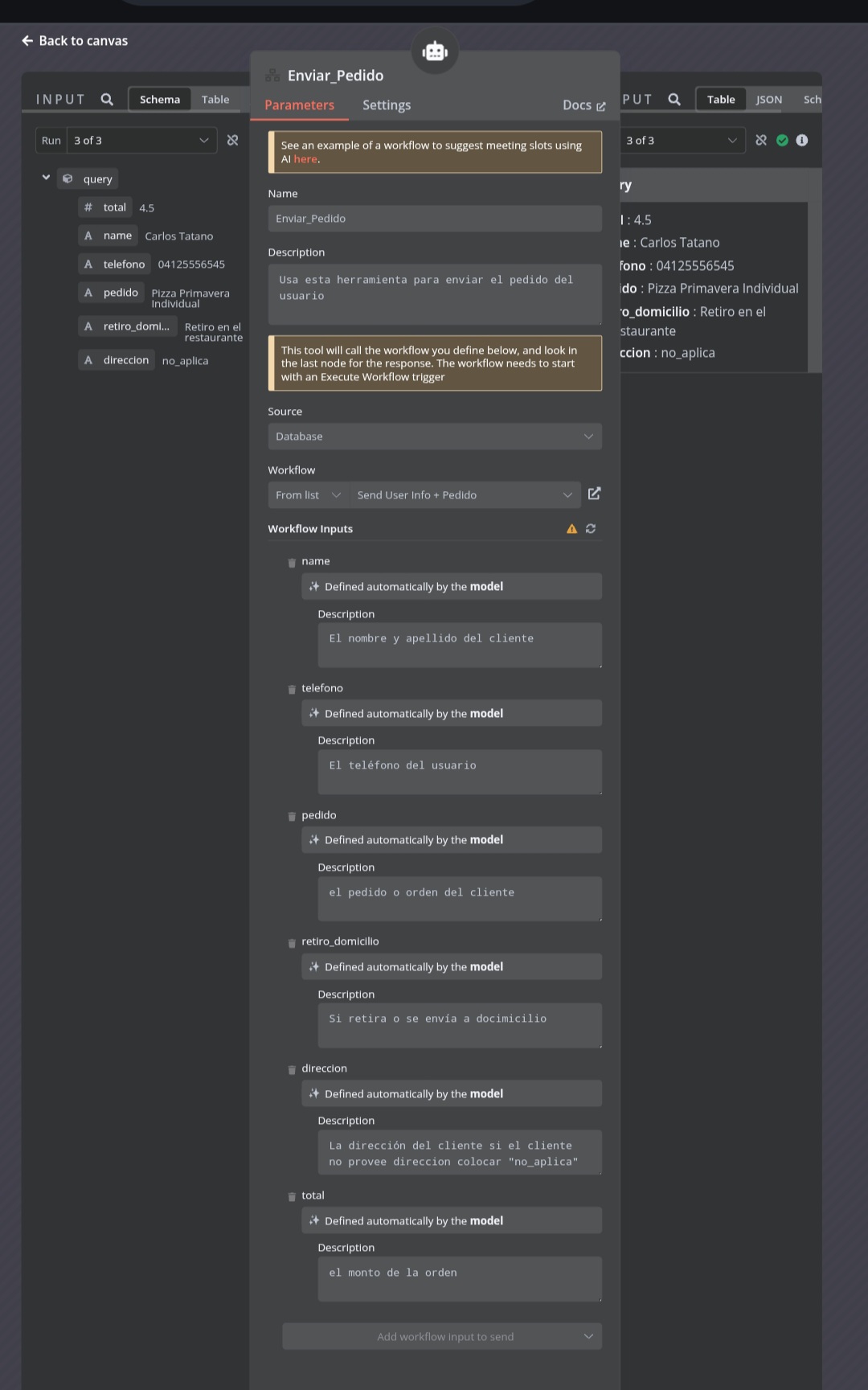
Task: Switch the INPUT panel to Schema view
Action: pos(160,100)
